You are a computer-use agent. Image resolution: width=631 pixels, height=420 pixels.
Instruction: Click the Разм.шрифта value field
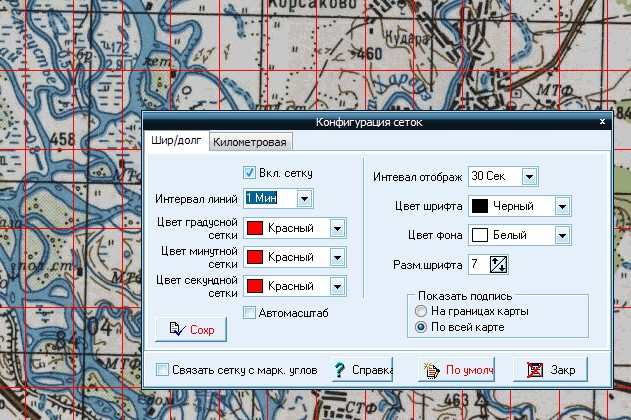[x=477, y=264]
